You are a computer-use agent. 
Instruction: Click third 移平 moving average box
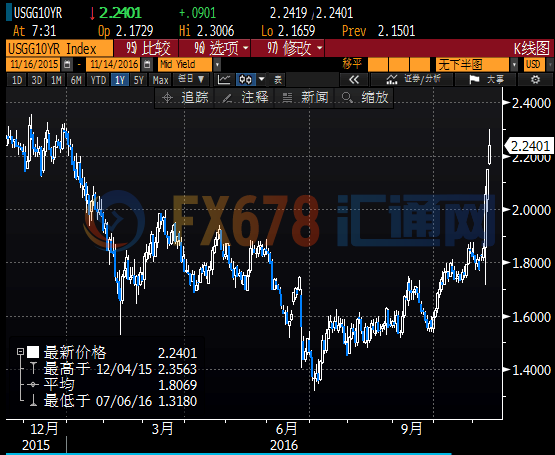[420, 64]
